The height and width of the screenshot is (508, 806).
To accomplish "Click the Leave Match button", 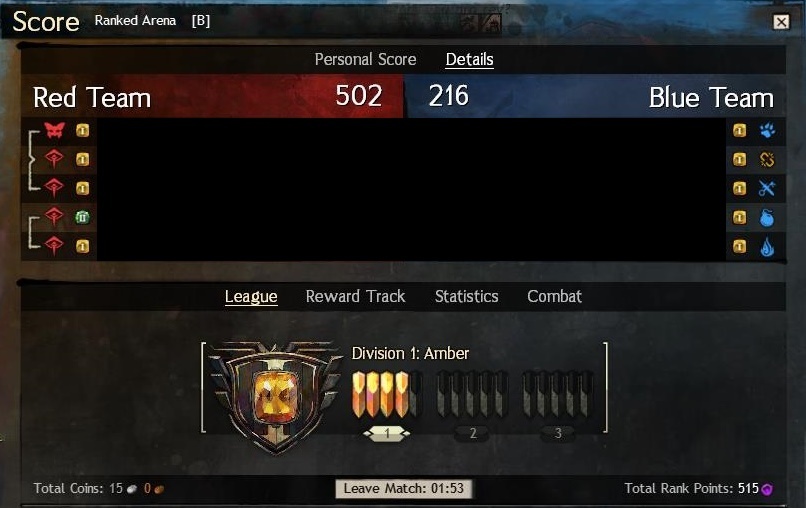I will tap(404, 488).
